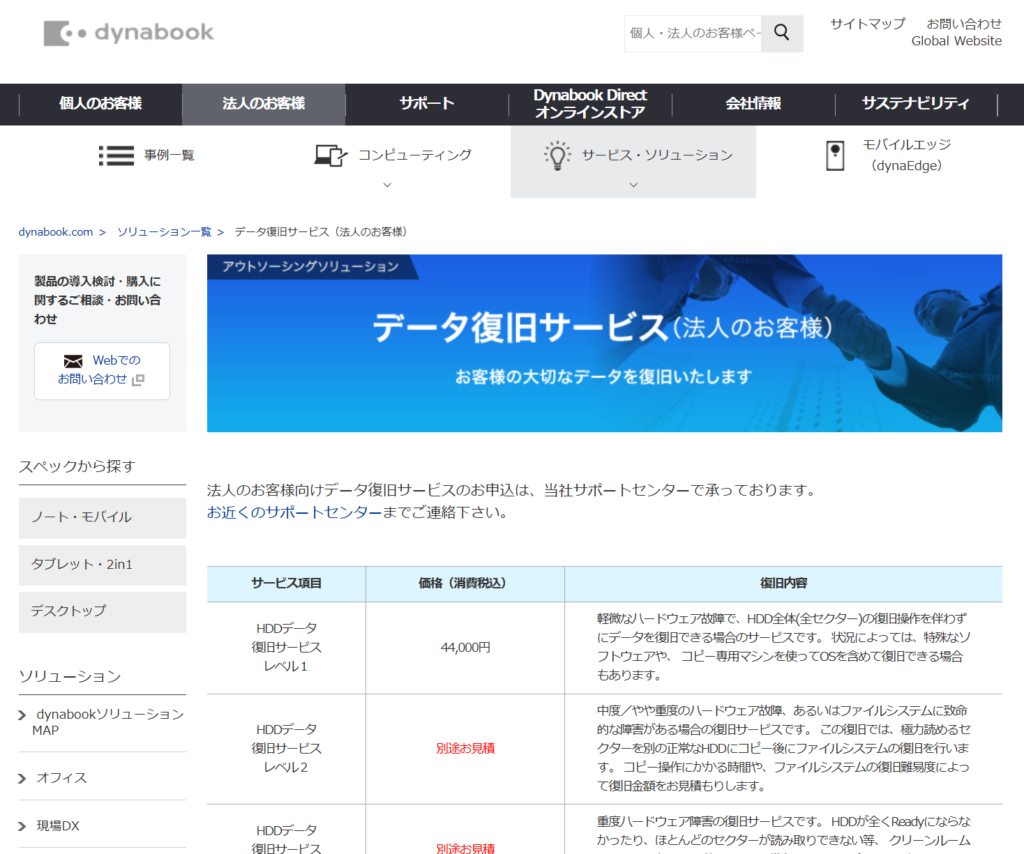
Task: Open the サステナビリティ menu item
Action: click(915, 104)
